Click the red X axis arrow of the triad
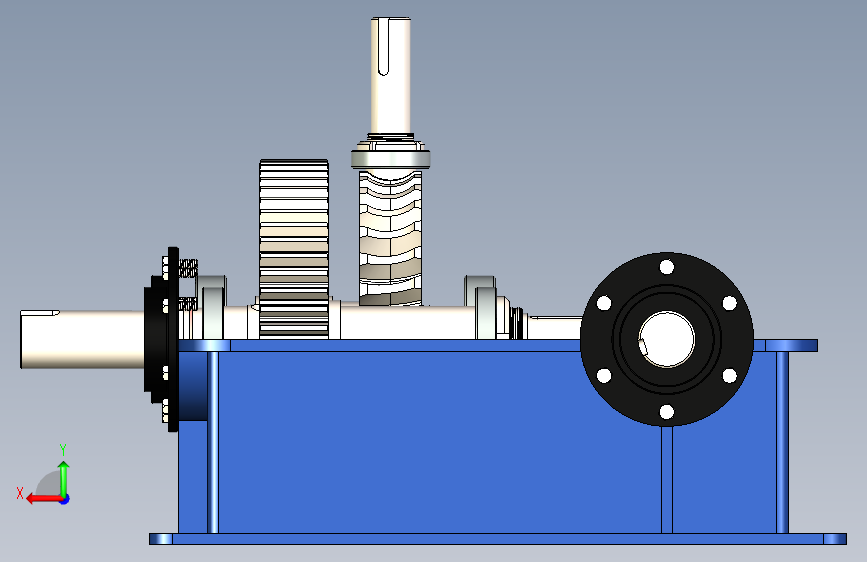 [x=43, y=499]
